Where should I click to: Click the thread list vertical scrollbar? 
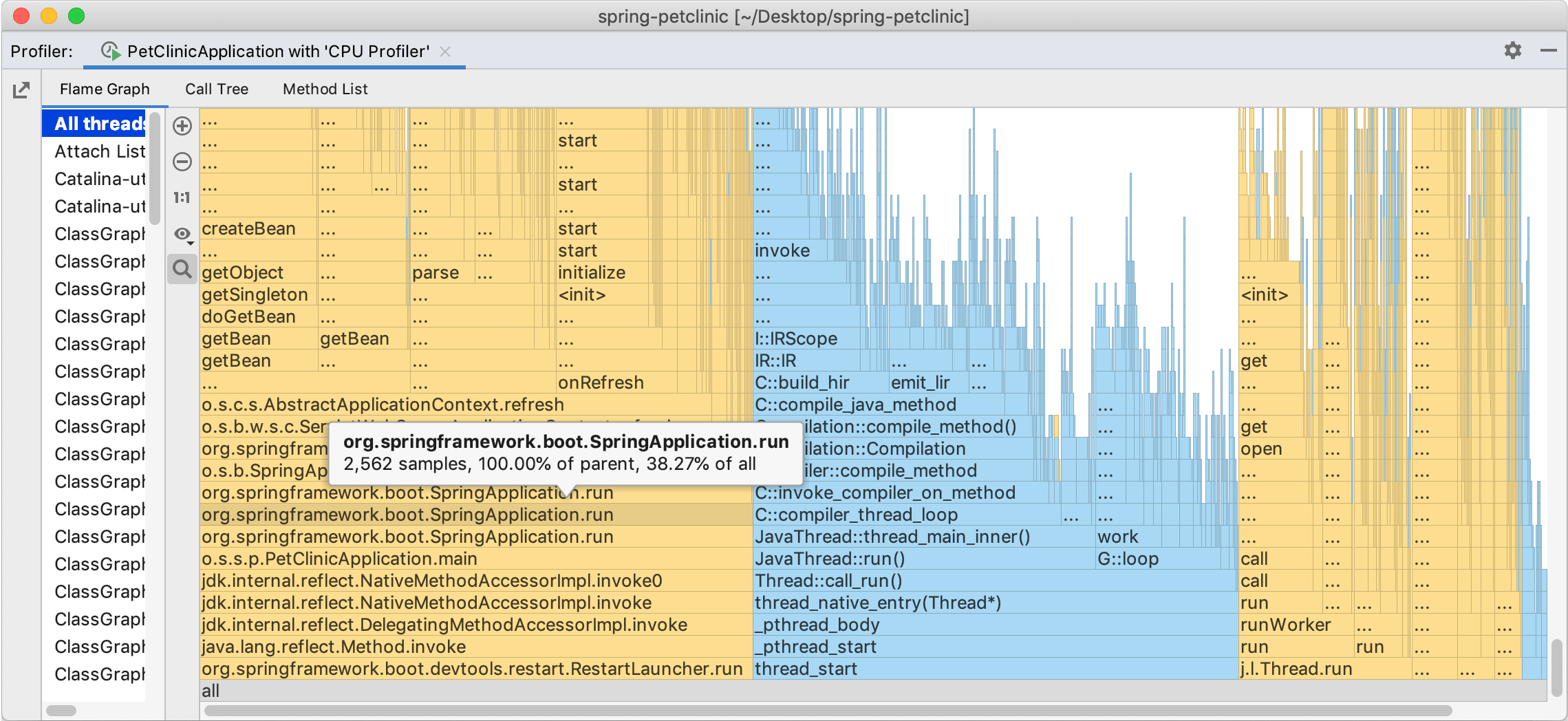coord(155,169)
